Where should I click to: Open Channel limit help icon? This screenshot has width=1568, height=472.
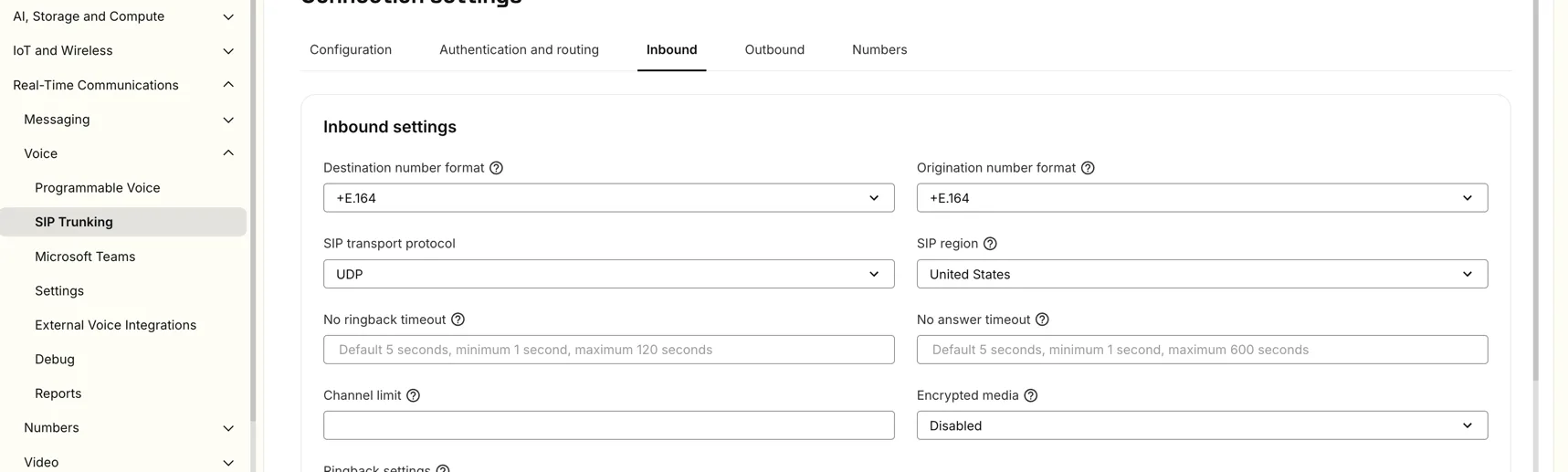413,395
